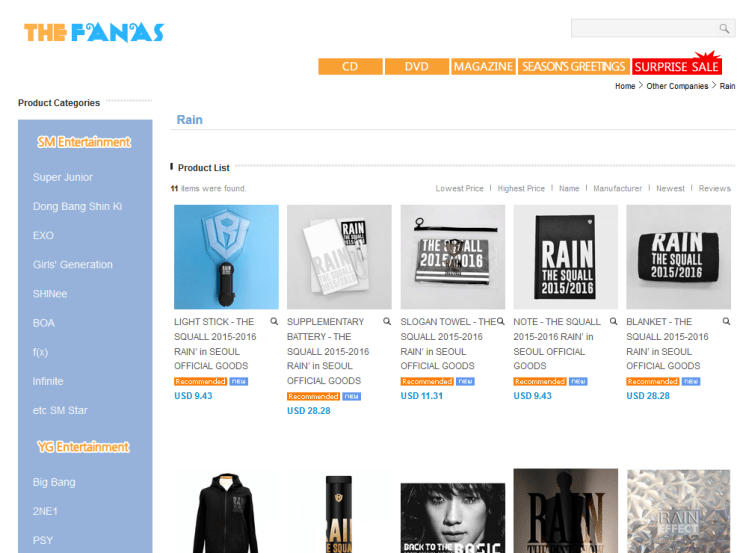Open the Surprise Sale page
The height and width of the screenshot is (553, 740).
coord(677,67)
